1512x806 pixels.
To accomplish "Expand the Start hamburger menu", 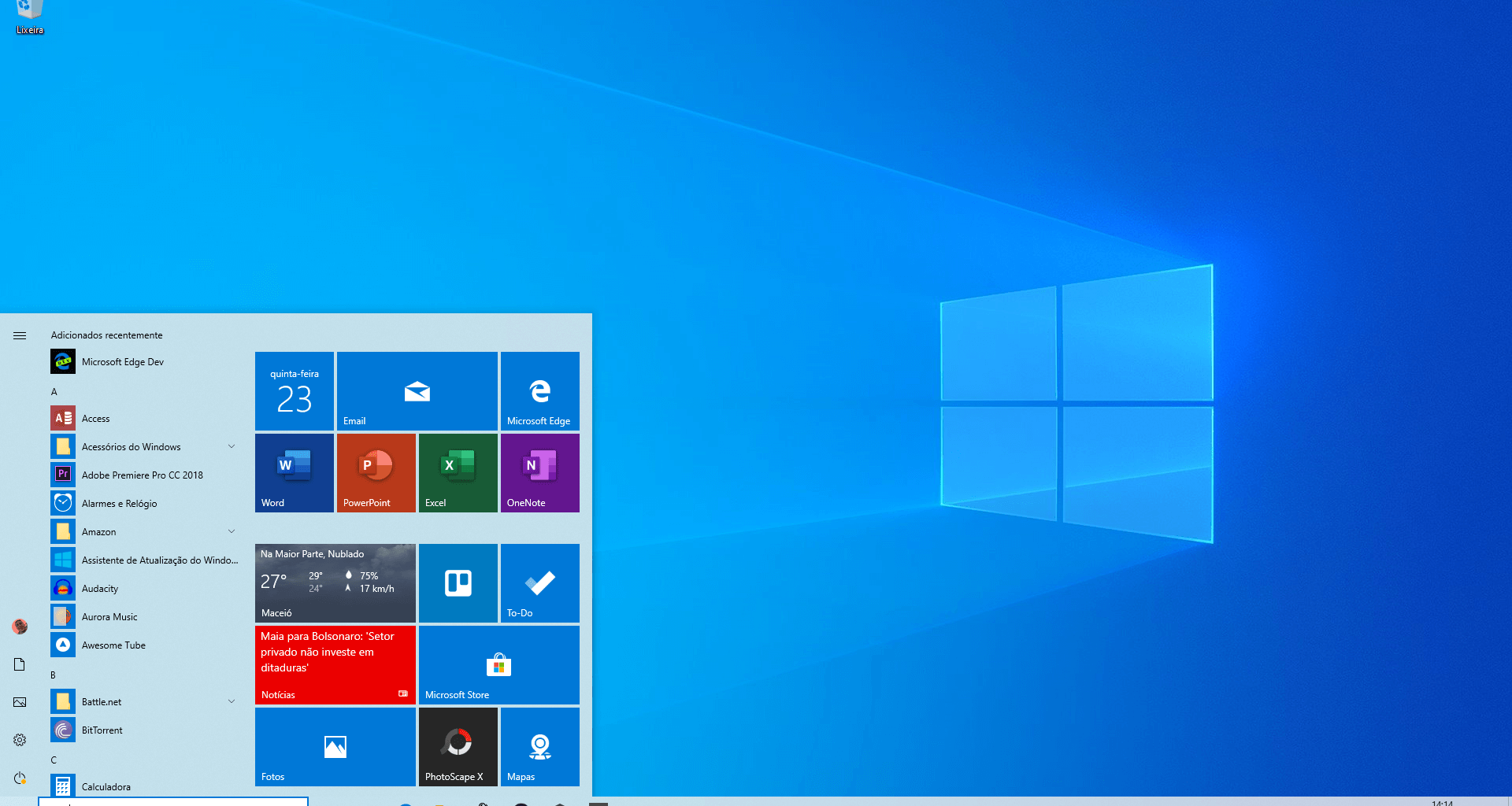I will [x=20, y=335].
